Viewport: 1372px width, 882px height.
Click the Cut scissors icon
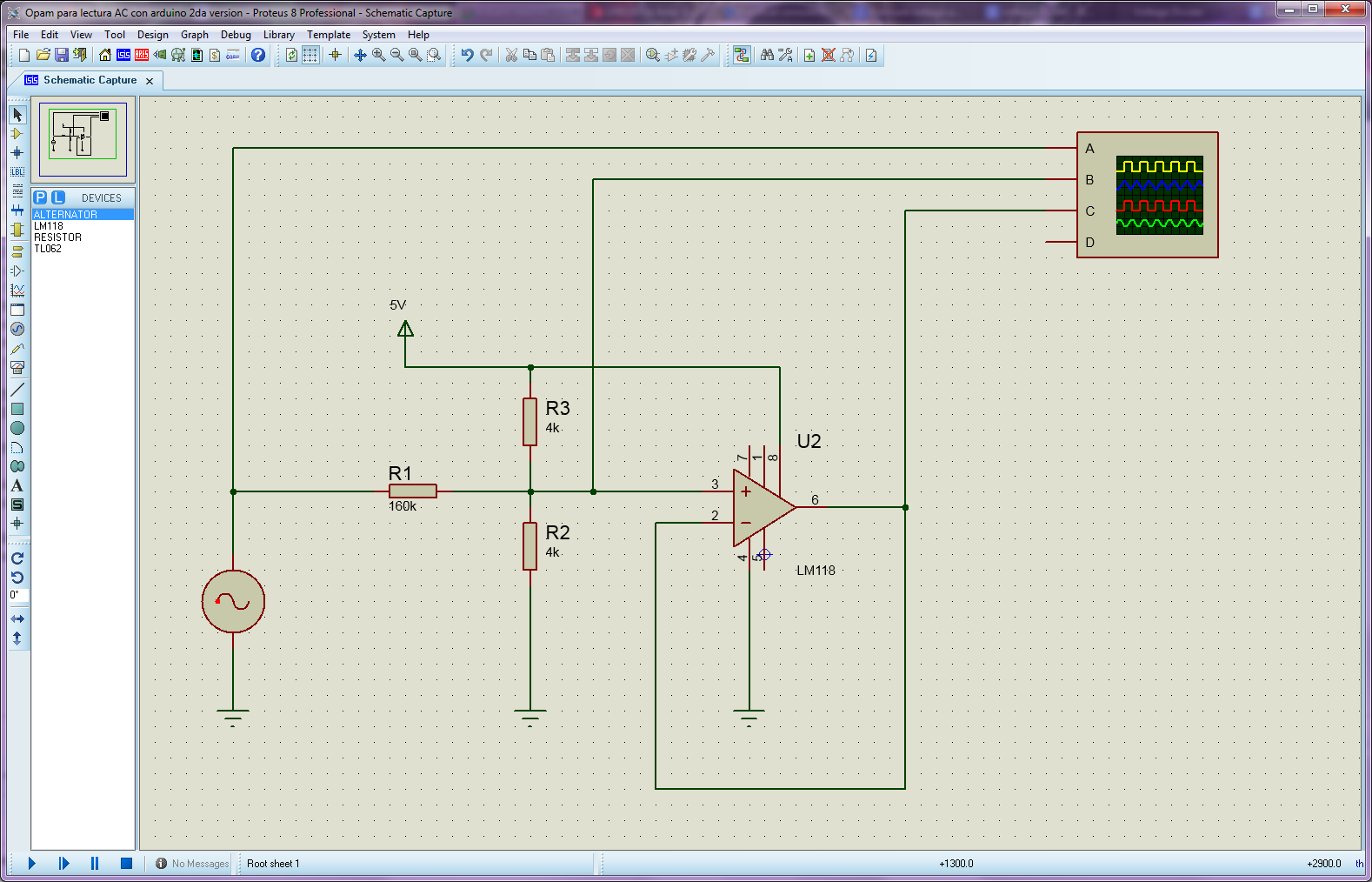(x=511, y=55)
